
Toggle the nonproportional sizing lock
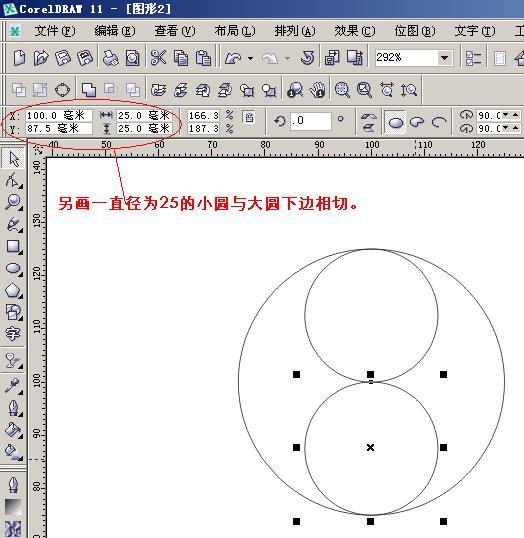[248, 117]
